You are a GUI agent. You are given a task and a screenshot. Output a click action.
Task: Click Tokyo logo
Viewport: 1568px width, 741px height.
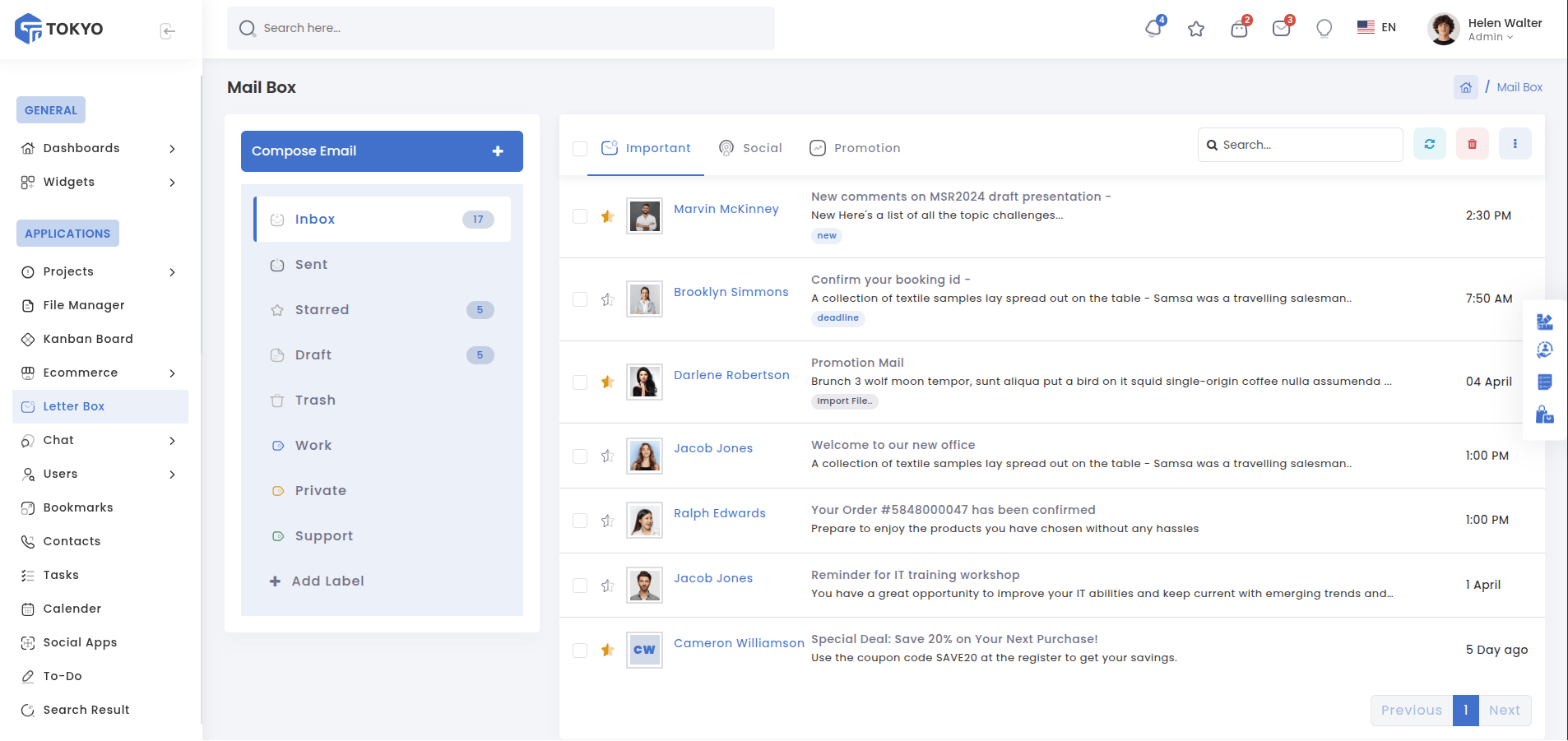[x=59, y=29]
